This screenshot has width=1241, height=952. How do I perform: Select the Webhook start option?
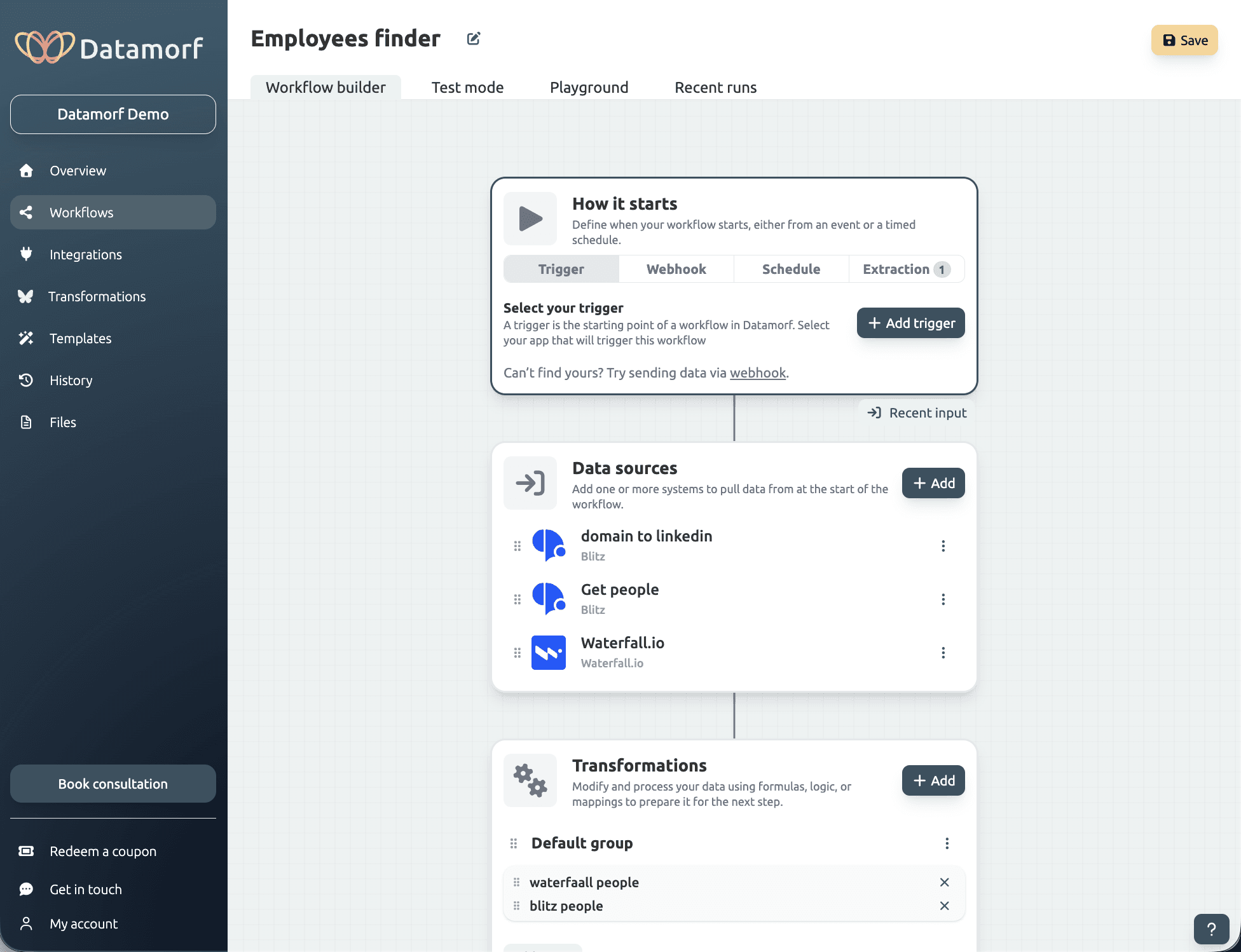coord(676,269)
